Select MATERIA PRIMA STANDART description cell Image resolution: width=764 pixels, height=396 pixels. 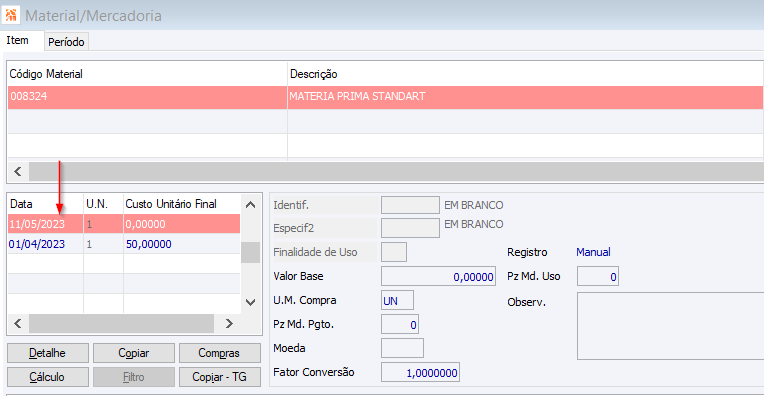click(x=525, y=96)
